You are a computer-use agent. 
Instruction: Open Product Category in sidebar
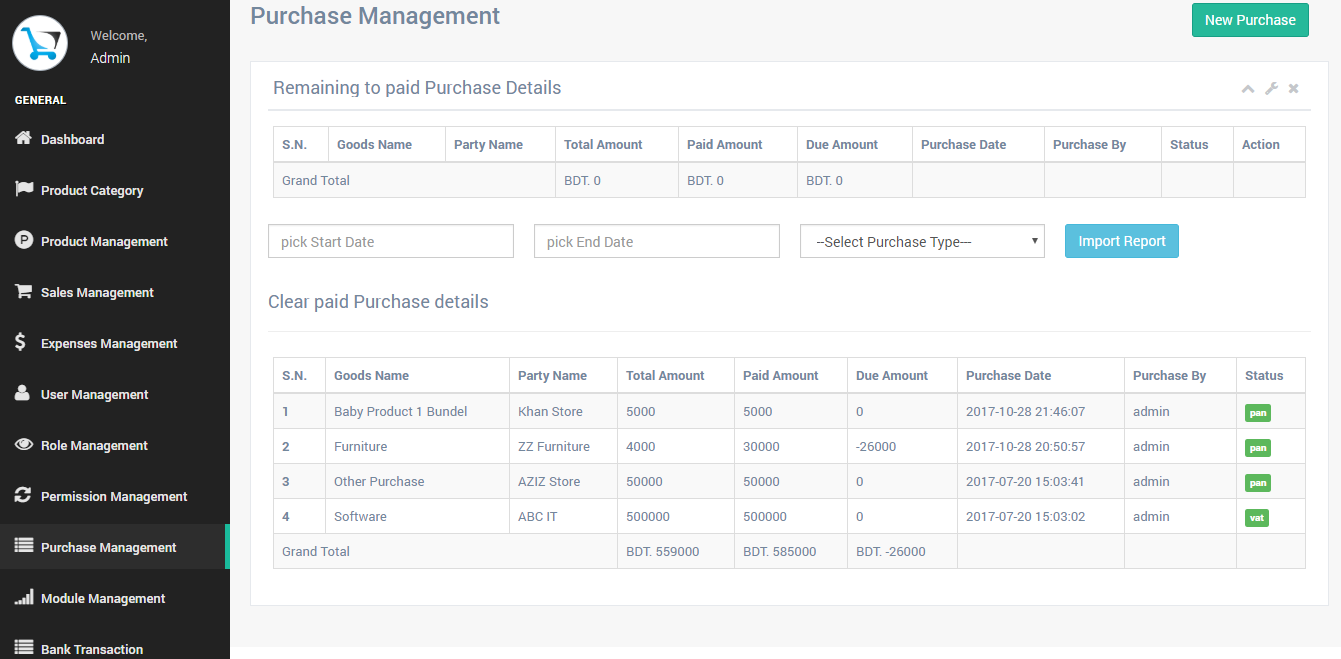tap(114, 190)
